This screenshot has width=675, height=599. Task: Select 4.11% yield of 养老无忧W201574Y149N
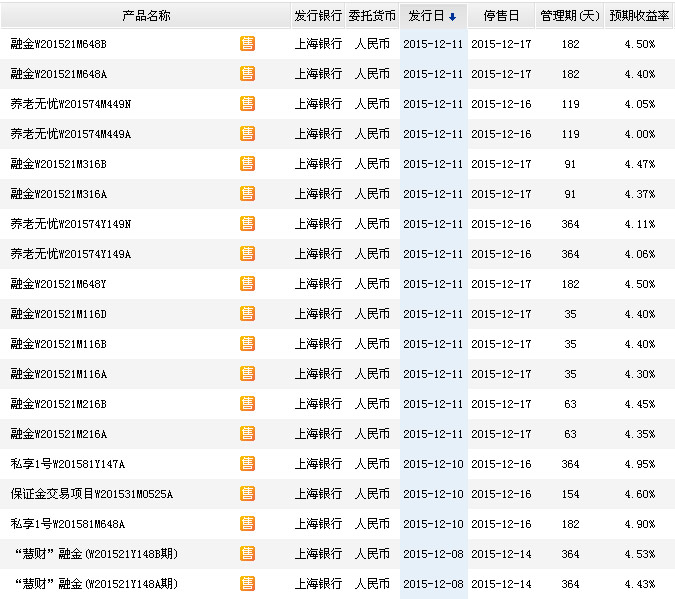coord(640,224)
